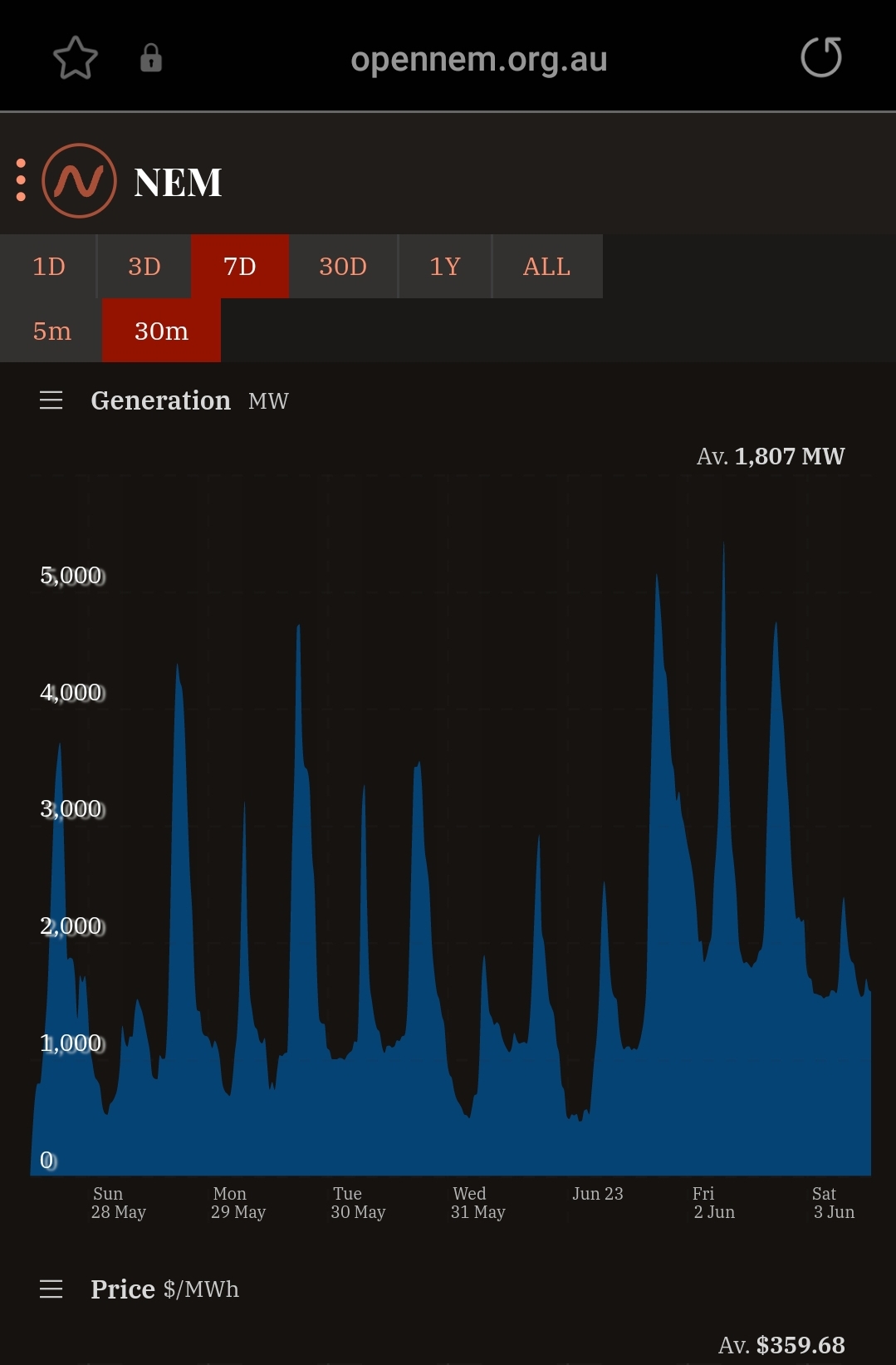The image size is (896, 1365).
Task: Select the 3D range tab
Action: tap(144, 266)
